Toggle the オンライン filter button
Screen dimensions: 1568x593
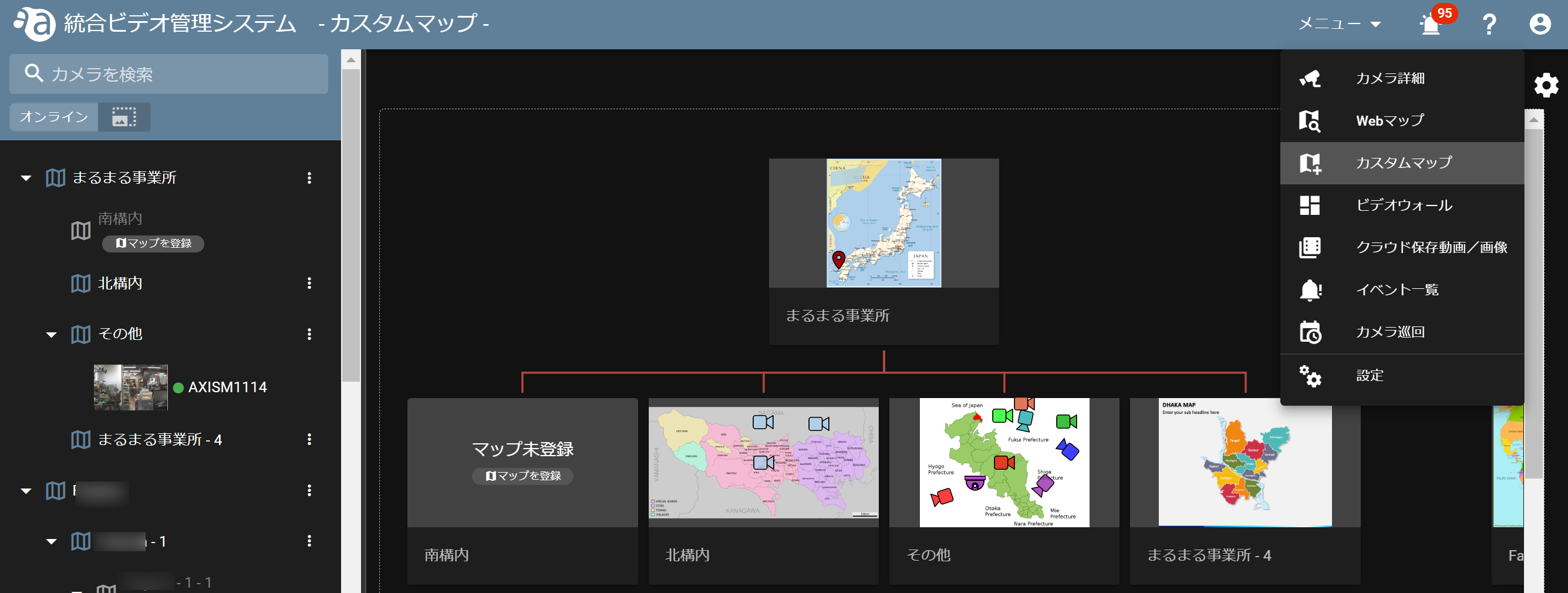coord(53,117)
